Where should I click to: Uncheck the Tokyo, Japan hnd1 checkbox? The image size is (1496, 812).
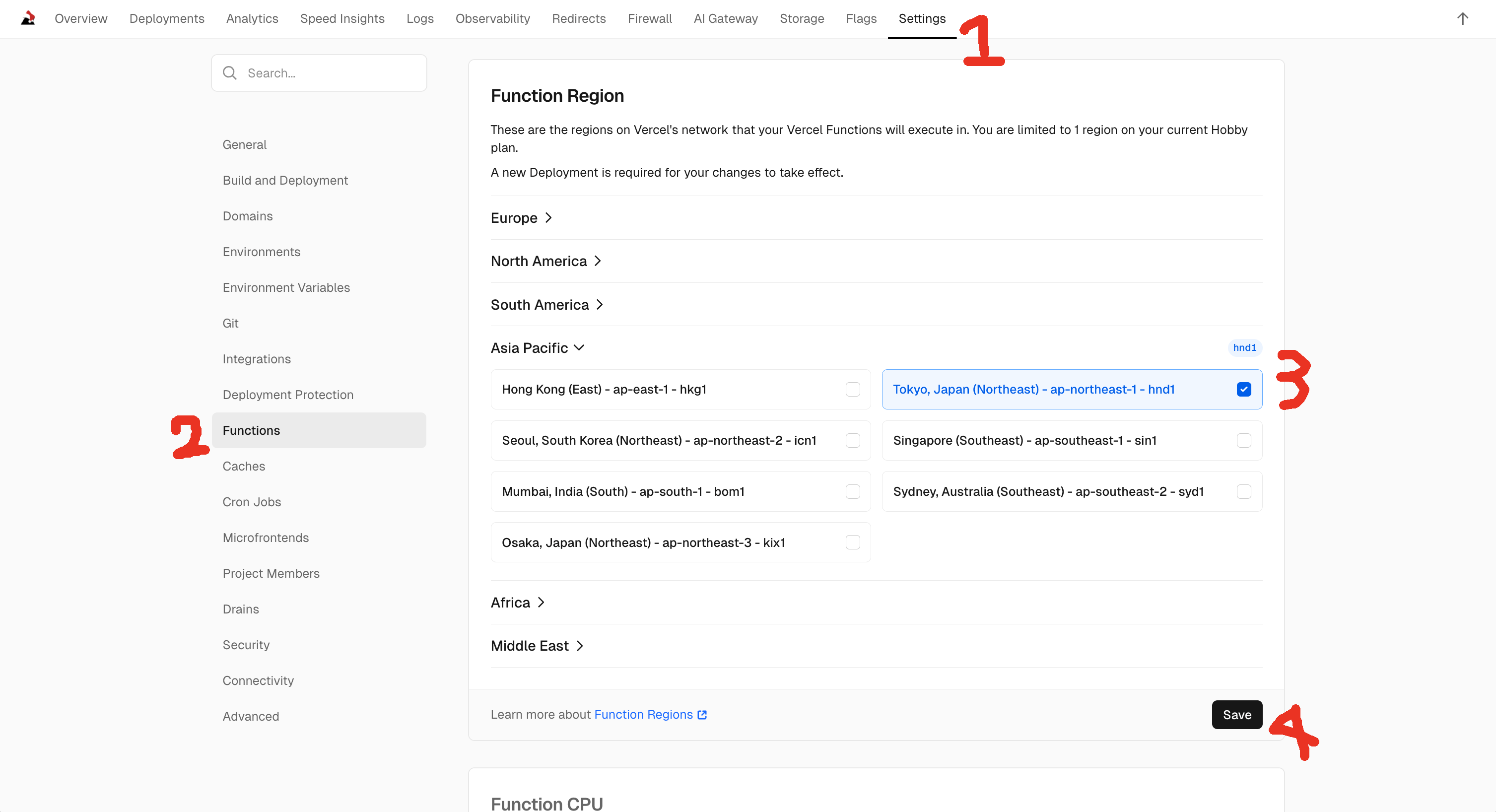1243,389
